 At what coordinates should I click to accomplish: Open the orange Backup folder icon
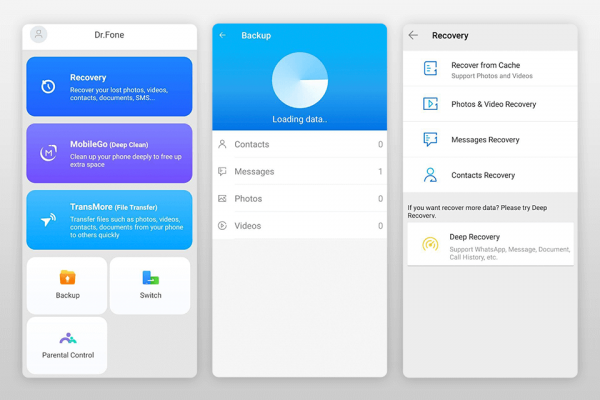pos(67,277)
